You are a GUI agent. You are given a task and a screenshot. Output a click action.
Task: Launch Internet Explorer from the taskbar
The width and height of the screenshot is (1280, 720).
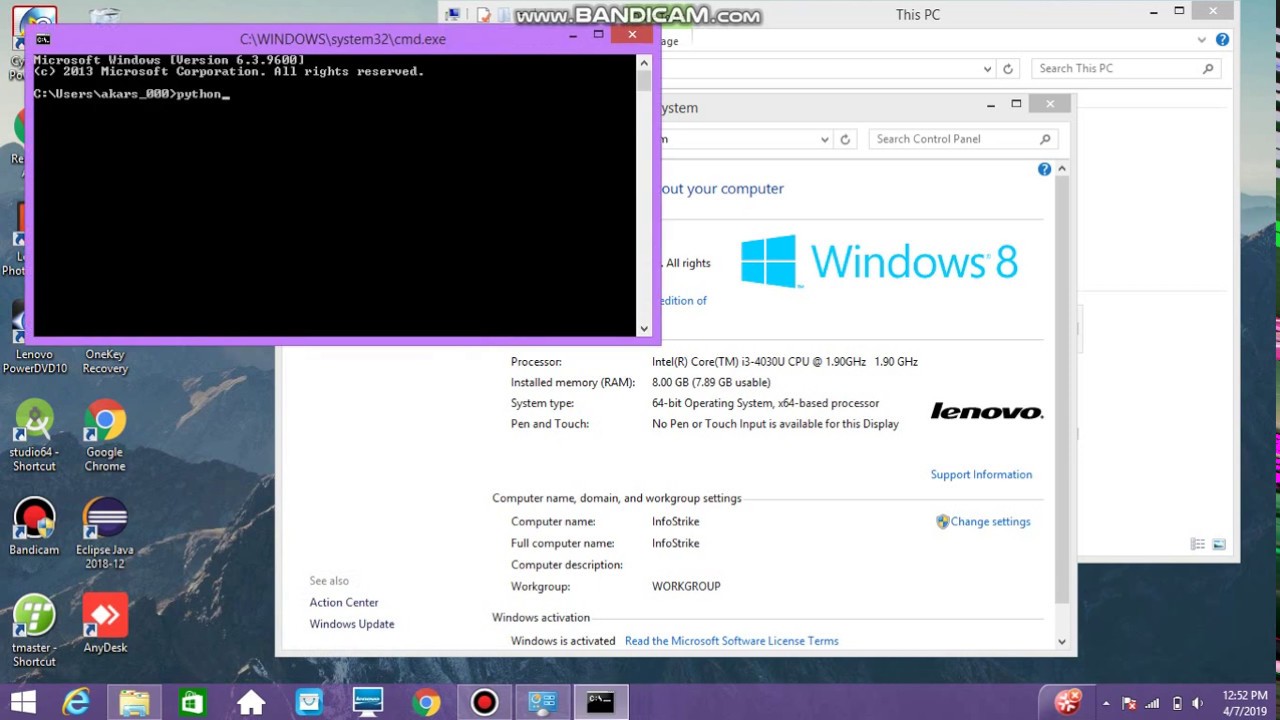[x=76, y=702]
